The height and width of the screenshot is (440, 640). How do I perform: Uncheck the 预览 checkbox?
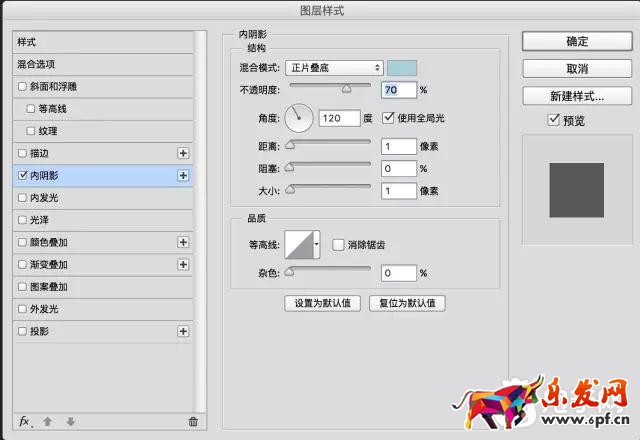554,120
